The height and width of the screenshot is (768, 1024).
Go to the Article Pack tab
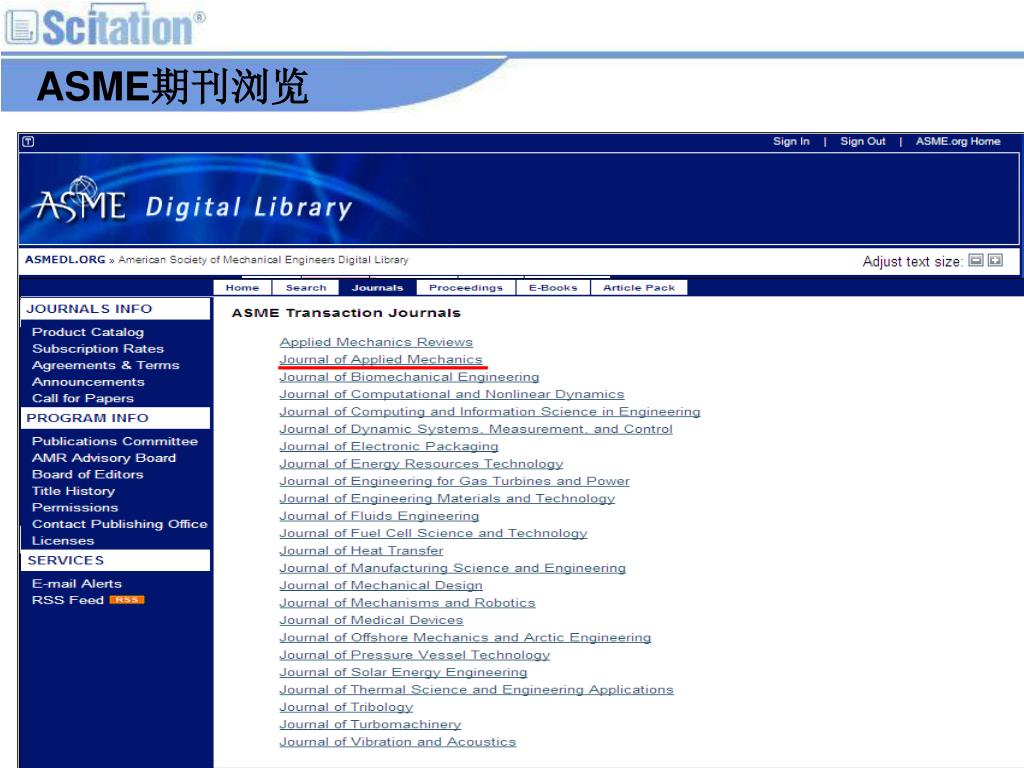(x=639, y=287)
